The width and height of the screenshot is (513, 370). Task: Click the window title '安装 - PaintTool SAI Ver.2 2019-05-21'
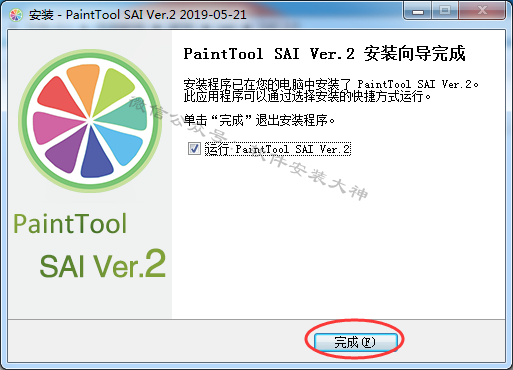point(137,15)
